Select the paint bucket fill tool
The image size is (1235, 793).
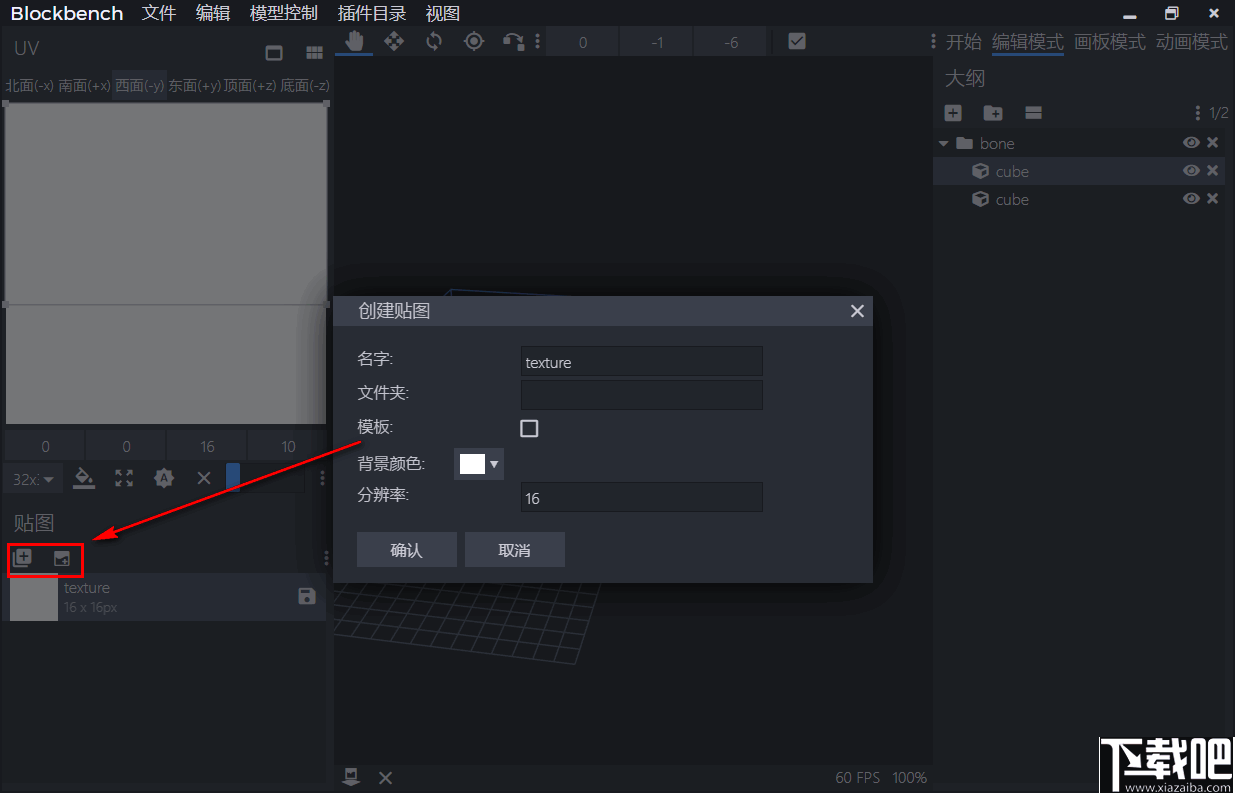pos(84,478)
